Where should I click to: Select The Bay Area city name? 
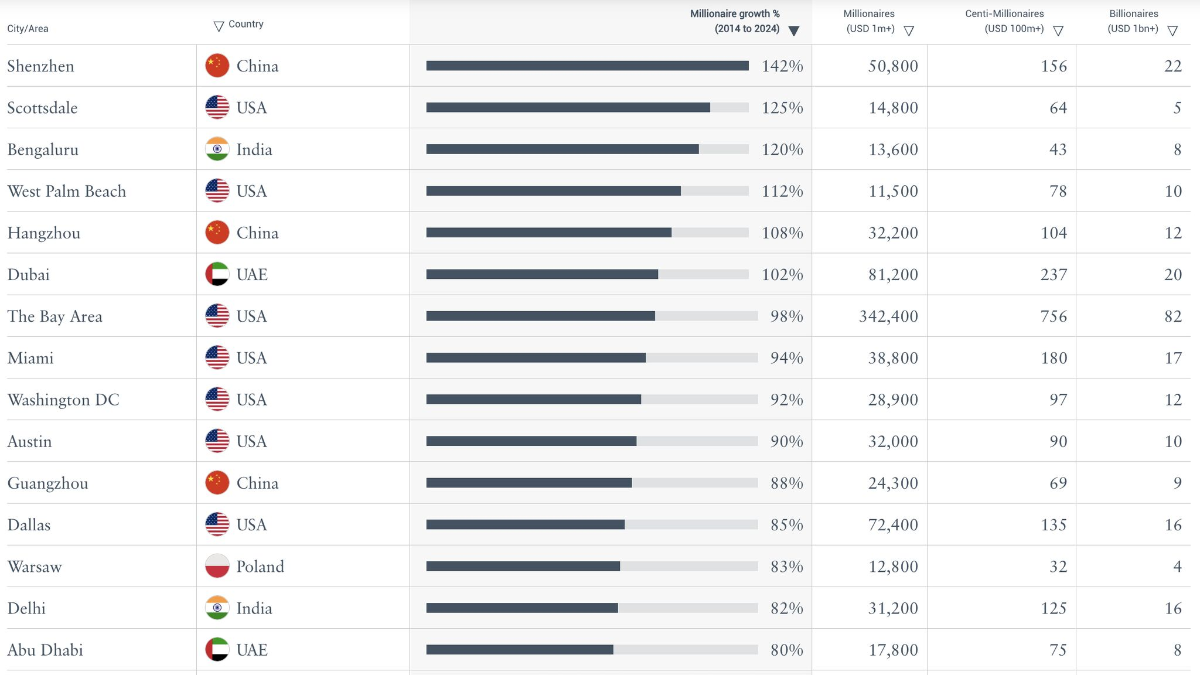(x=55, y=316)
